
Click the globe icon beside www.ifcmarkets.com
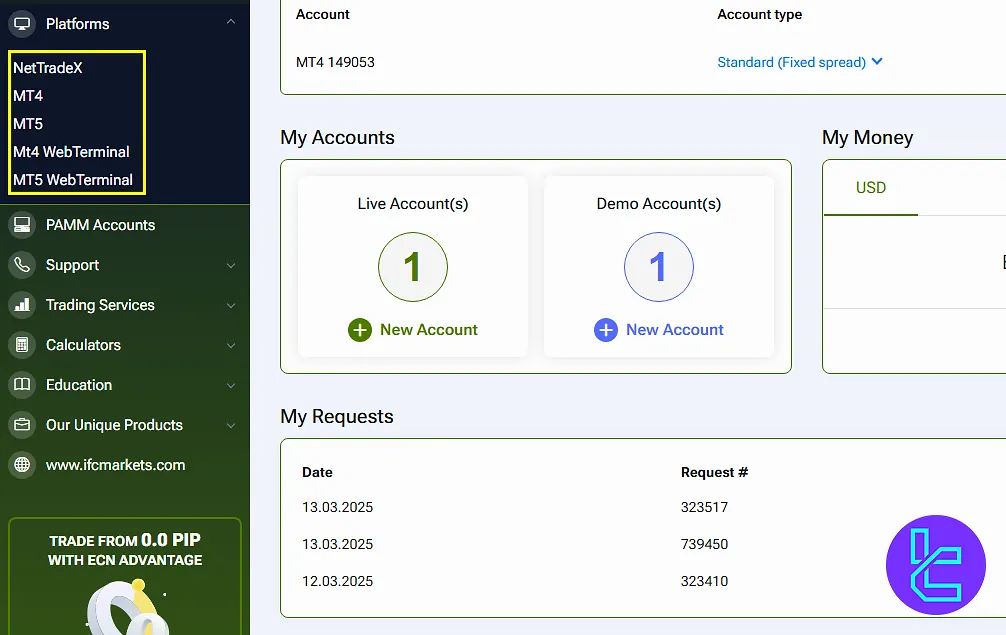21,465
